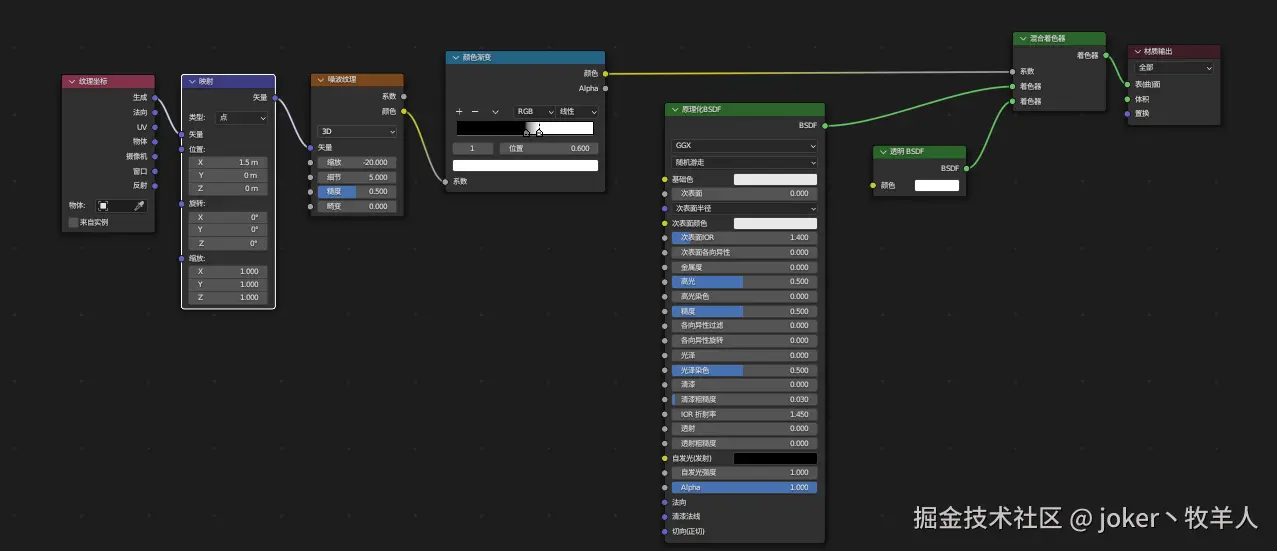Enable the 来自实例 checkbox
Viewport: 1277px width, 551px height.
tap(73, 222)
